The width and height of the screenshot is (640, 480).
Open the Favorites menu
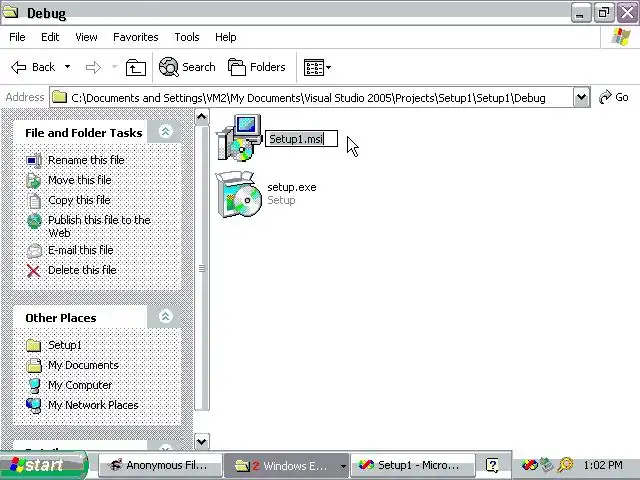pyautogui.click(x=136, y=37)
